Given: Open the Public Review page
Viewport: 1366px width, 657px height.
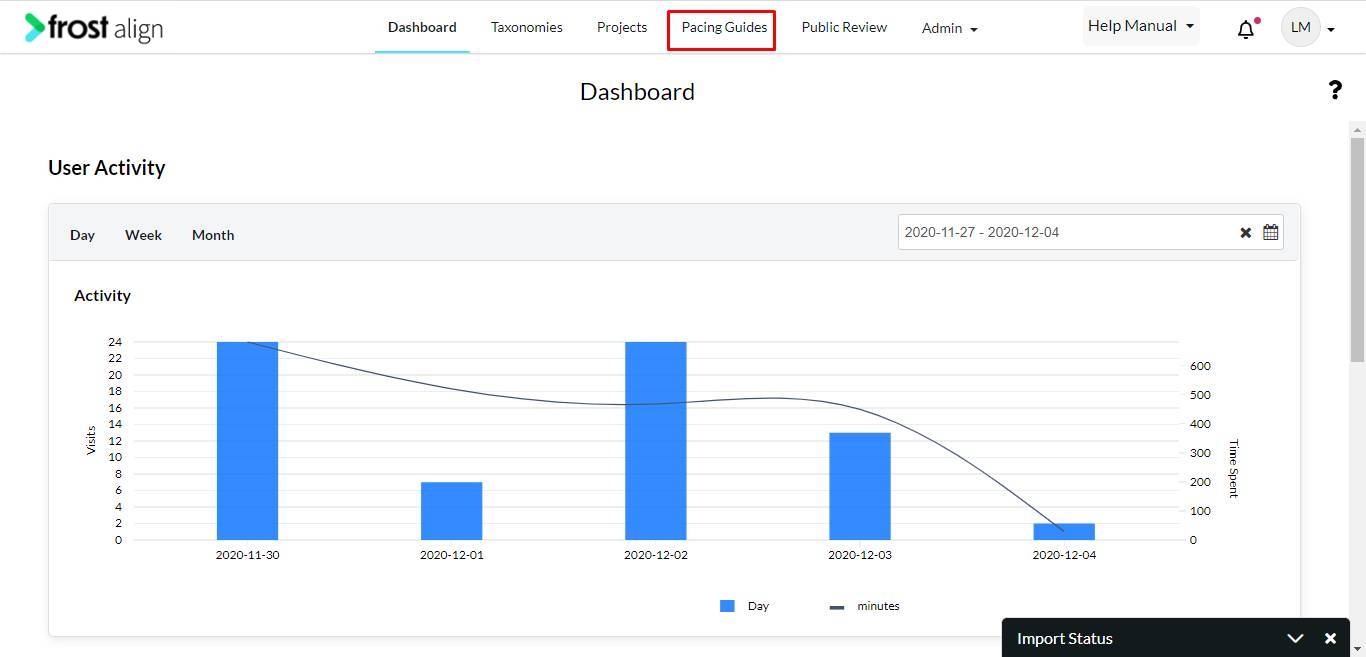Looking at the screenshot, I should (x=844, y=28).
